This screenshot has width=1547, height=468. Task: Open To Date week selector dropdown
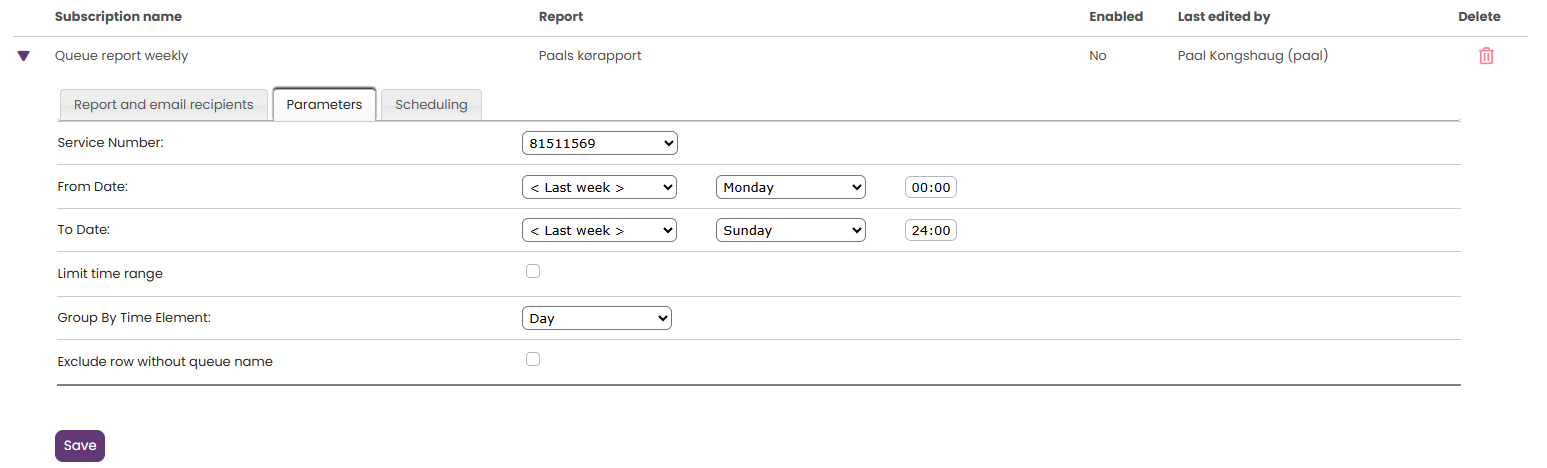(x=599, y=230)
